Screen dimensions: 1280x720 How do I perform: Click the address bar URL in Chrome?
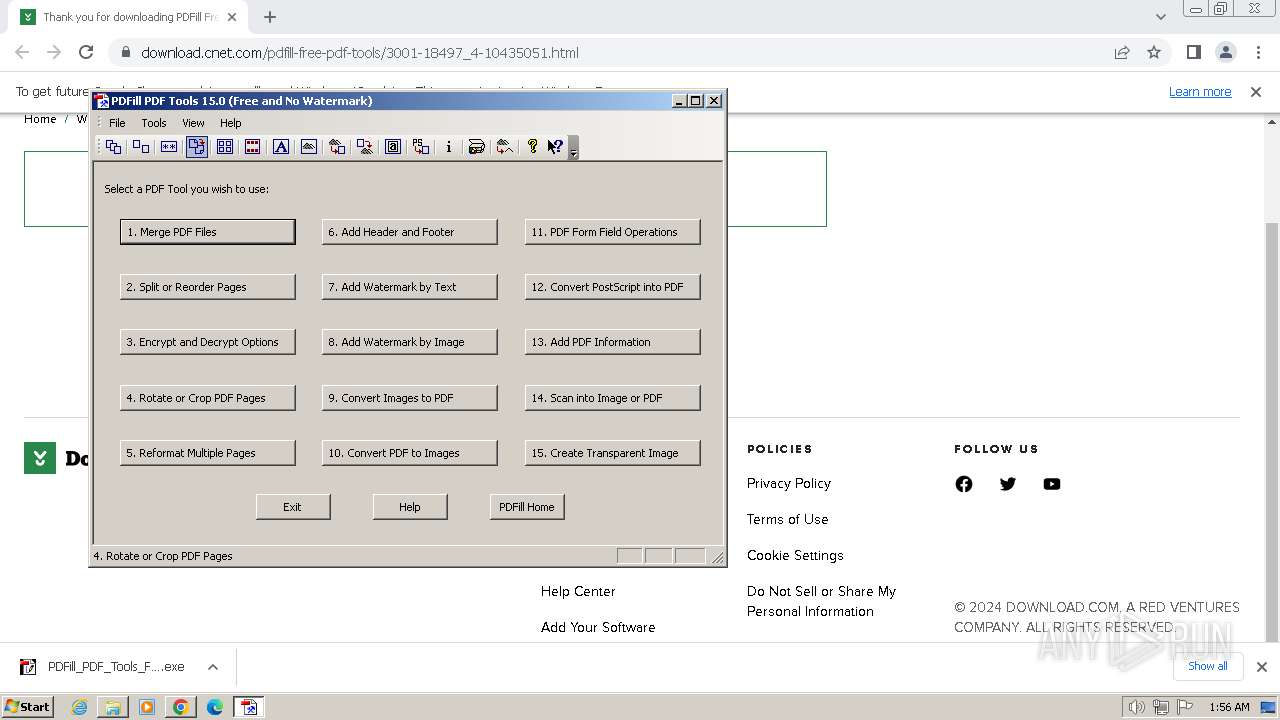(360, 53)
